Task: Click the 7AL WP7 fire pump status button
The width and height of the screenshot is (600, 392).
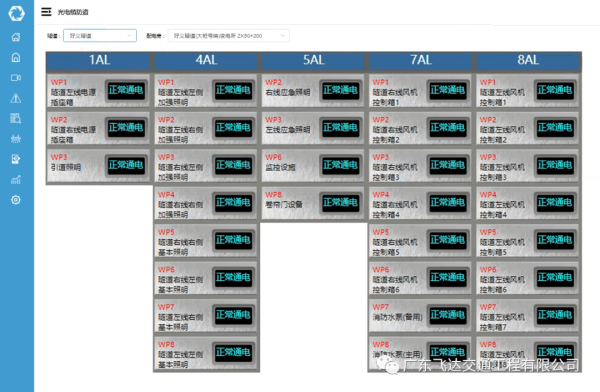Action: point(447,315)
